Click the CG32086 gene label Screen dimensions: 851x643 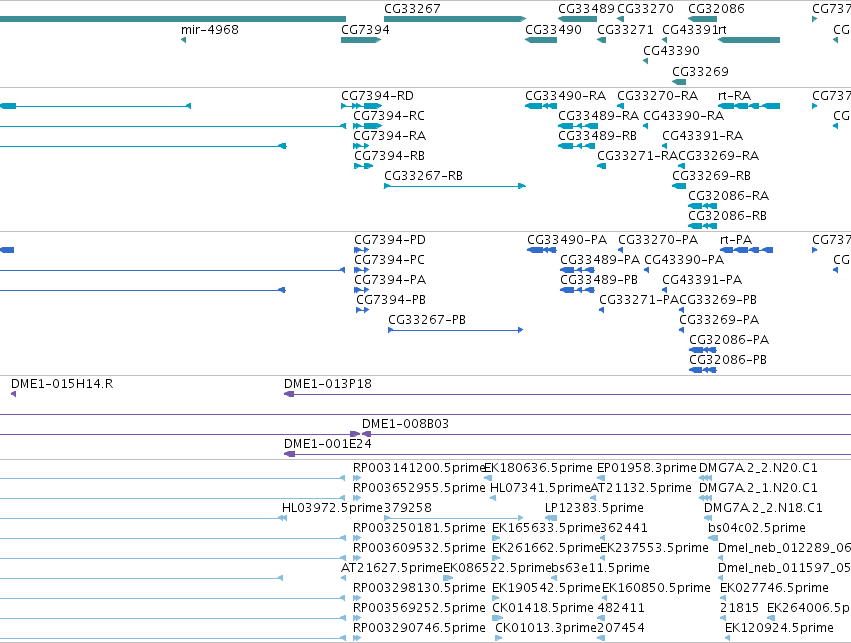716,9
